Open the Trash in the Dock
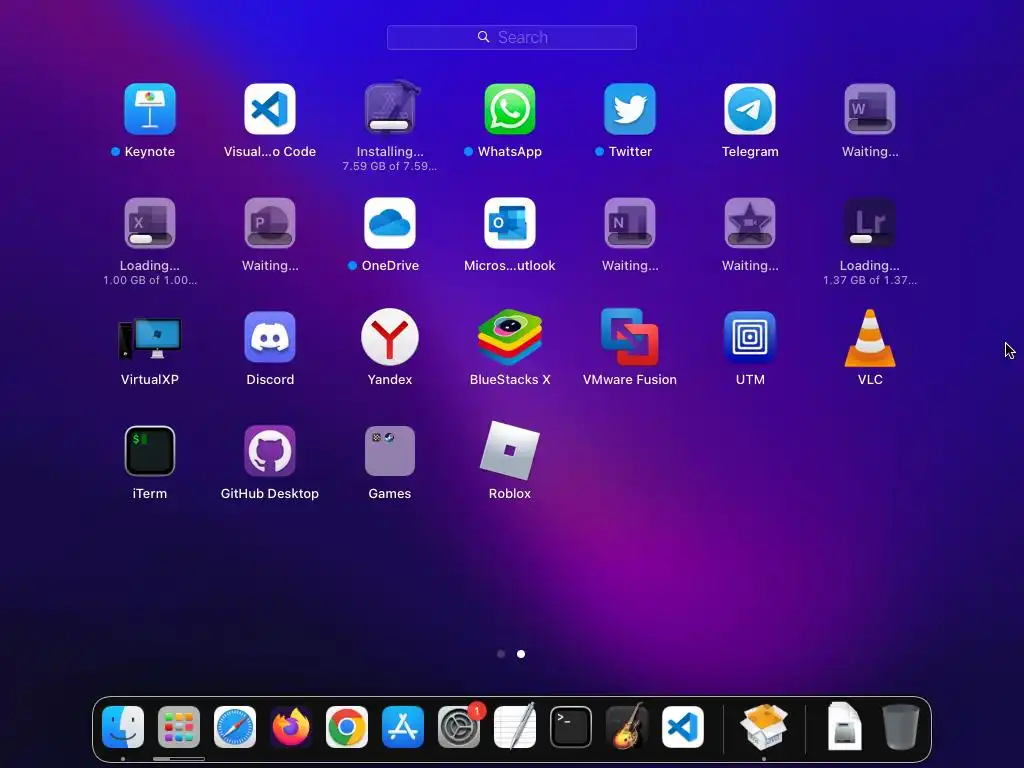 (901, 727)
